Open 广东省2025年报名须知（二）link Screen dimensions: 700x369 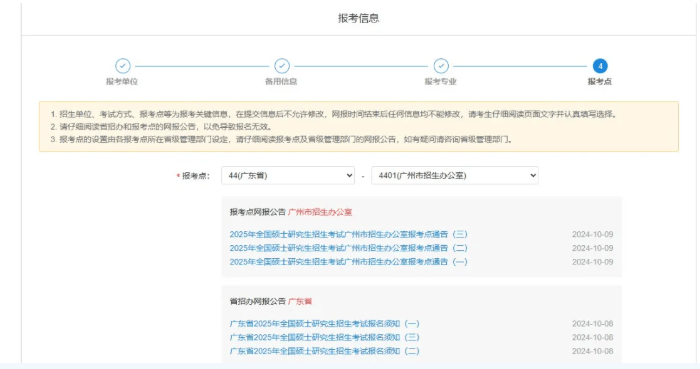(x=325, y=351)
